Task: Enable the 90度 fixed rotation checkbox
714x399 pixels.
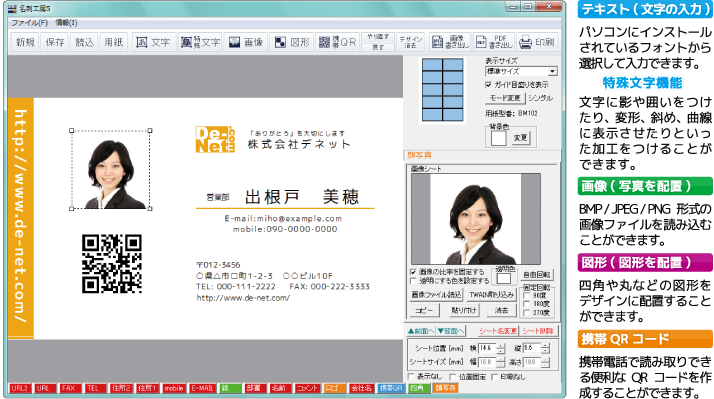Action: pos(527,296)
